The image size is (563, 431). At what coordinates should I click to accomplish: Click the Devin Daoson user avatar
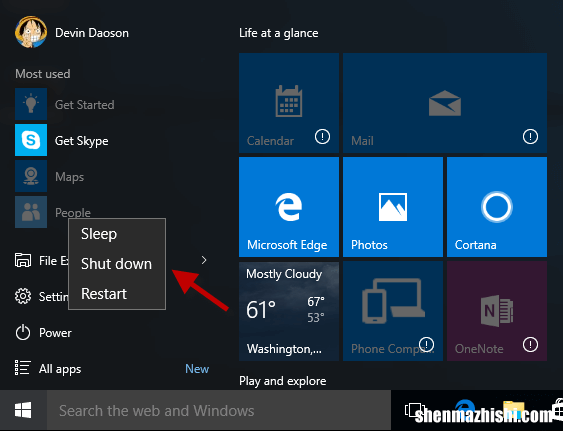click(x=31, y=32)
